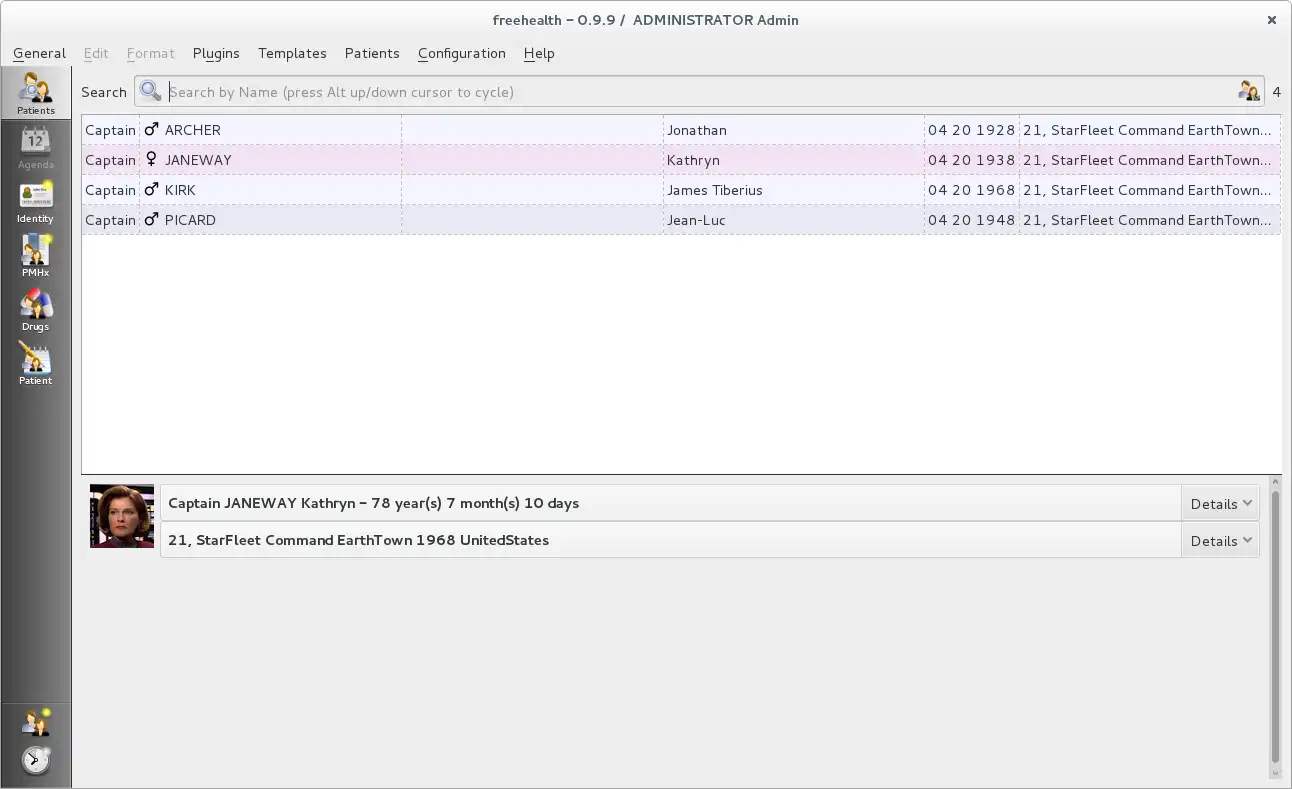Viewport: 1292px width, 789px height.
Task: Click the birth date 04 20 1928
Action: (971, 130)
